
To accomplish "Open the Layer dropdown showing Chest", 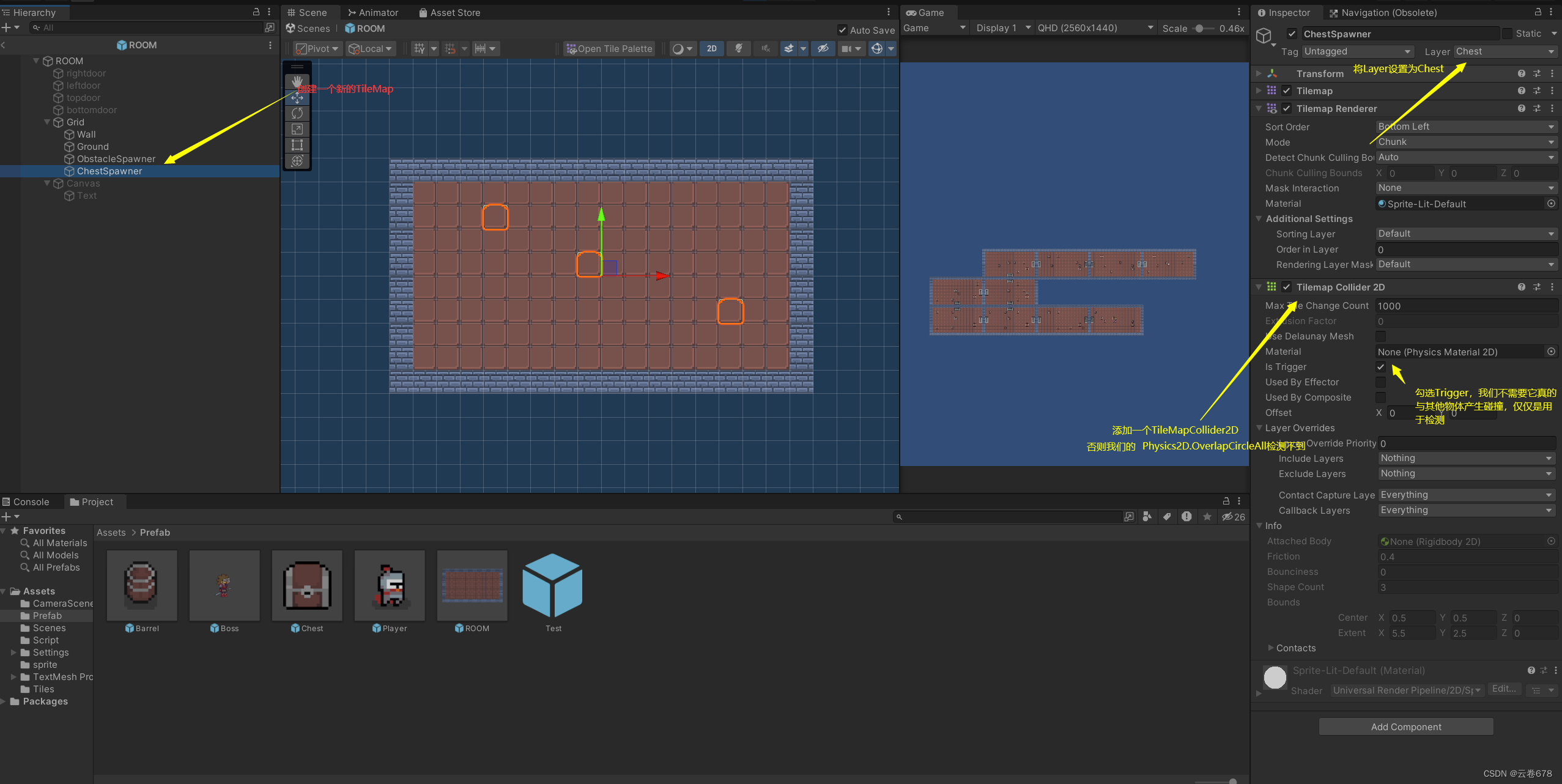I will (1505, 51).
